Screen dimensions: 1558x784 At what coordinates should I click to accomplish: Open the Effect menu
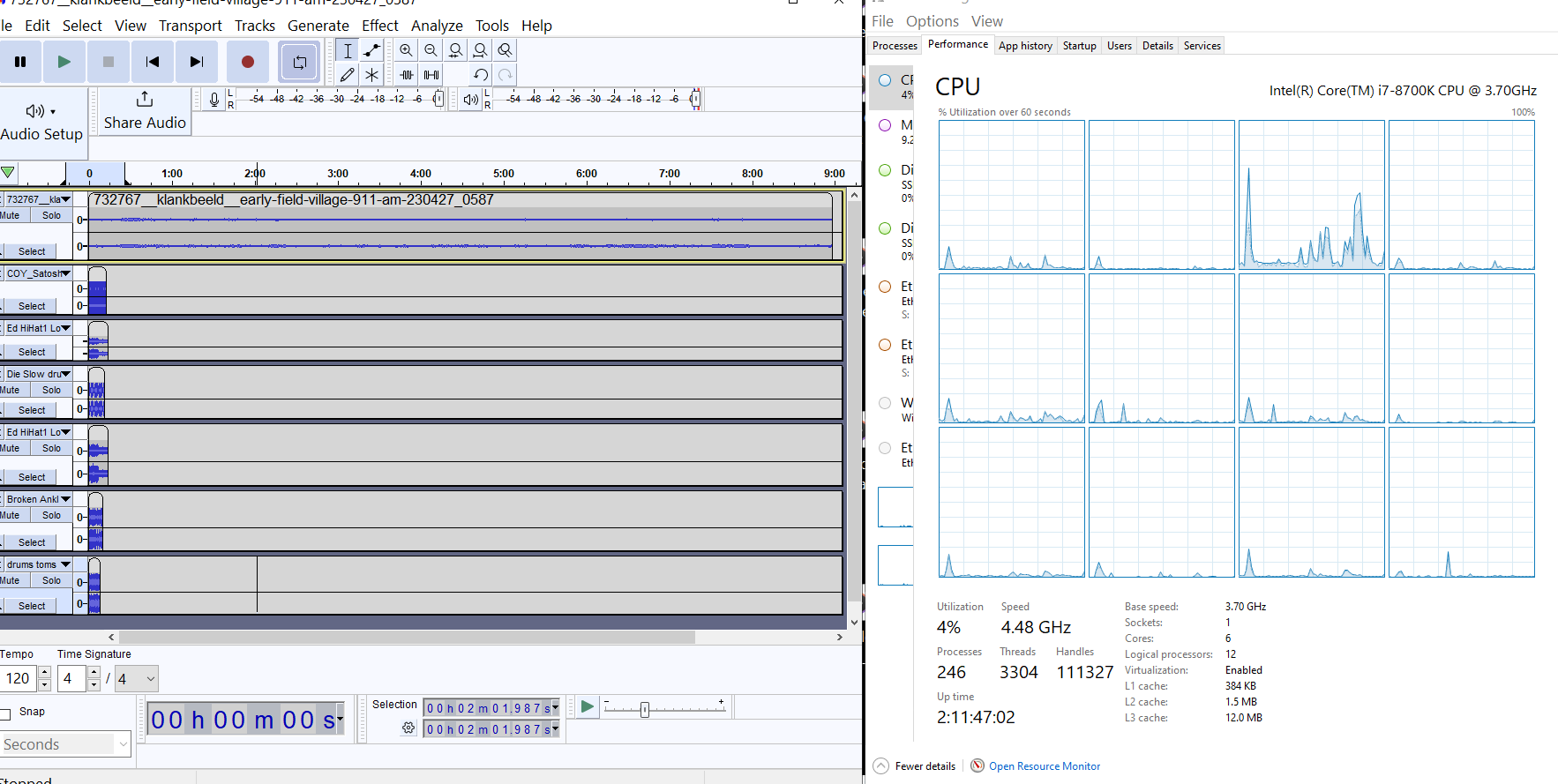coord(380,26)
